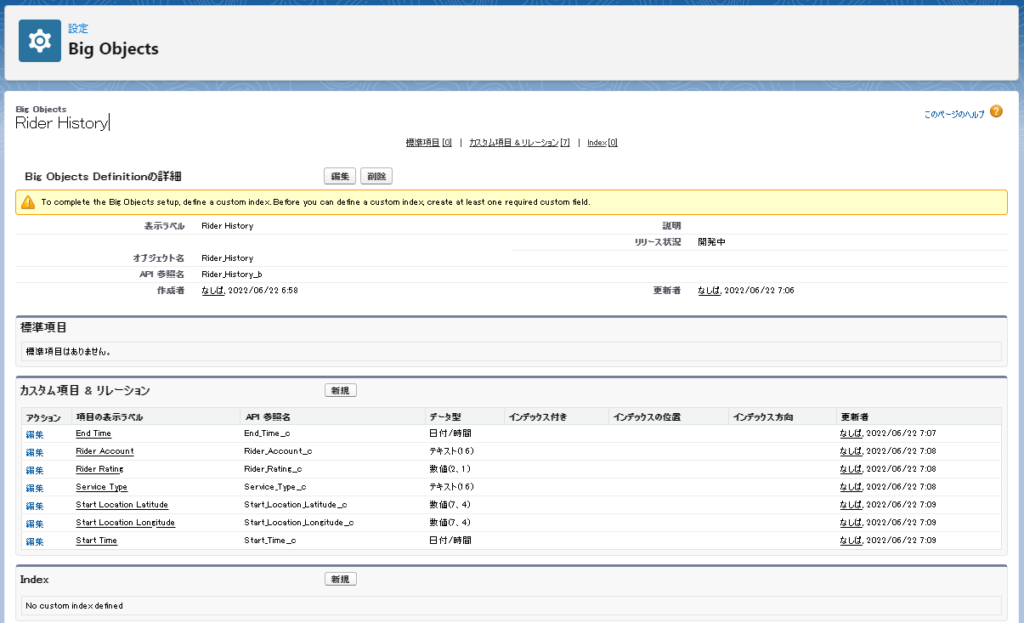Click the データ型 column header
The width and height of the screenshot is (1024, 623).
(445, 417)
